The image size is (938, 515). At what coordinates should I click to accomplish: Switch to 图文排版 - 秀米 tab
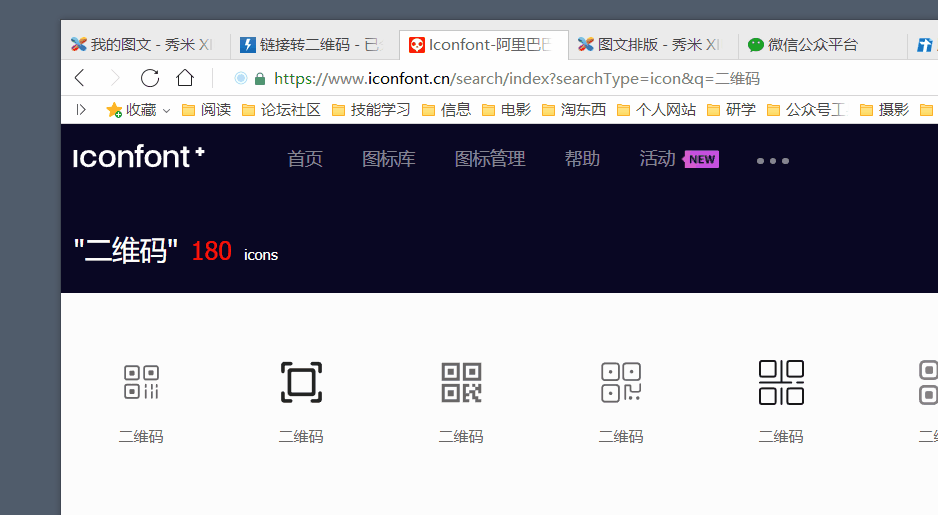(652, 45)
